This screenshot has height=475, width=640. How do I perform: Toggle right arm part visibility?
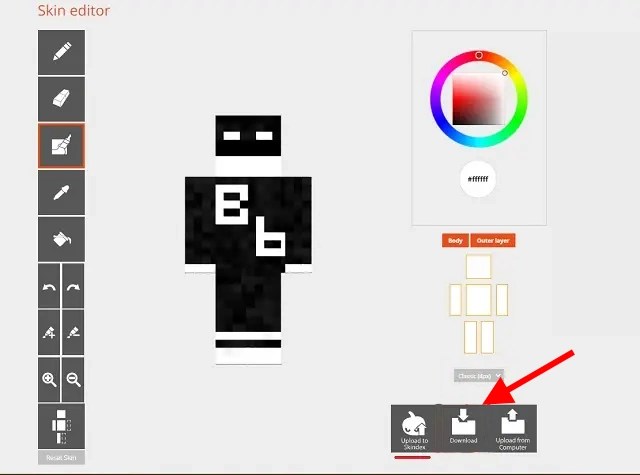(x=502, y=300)
